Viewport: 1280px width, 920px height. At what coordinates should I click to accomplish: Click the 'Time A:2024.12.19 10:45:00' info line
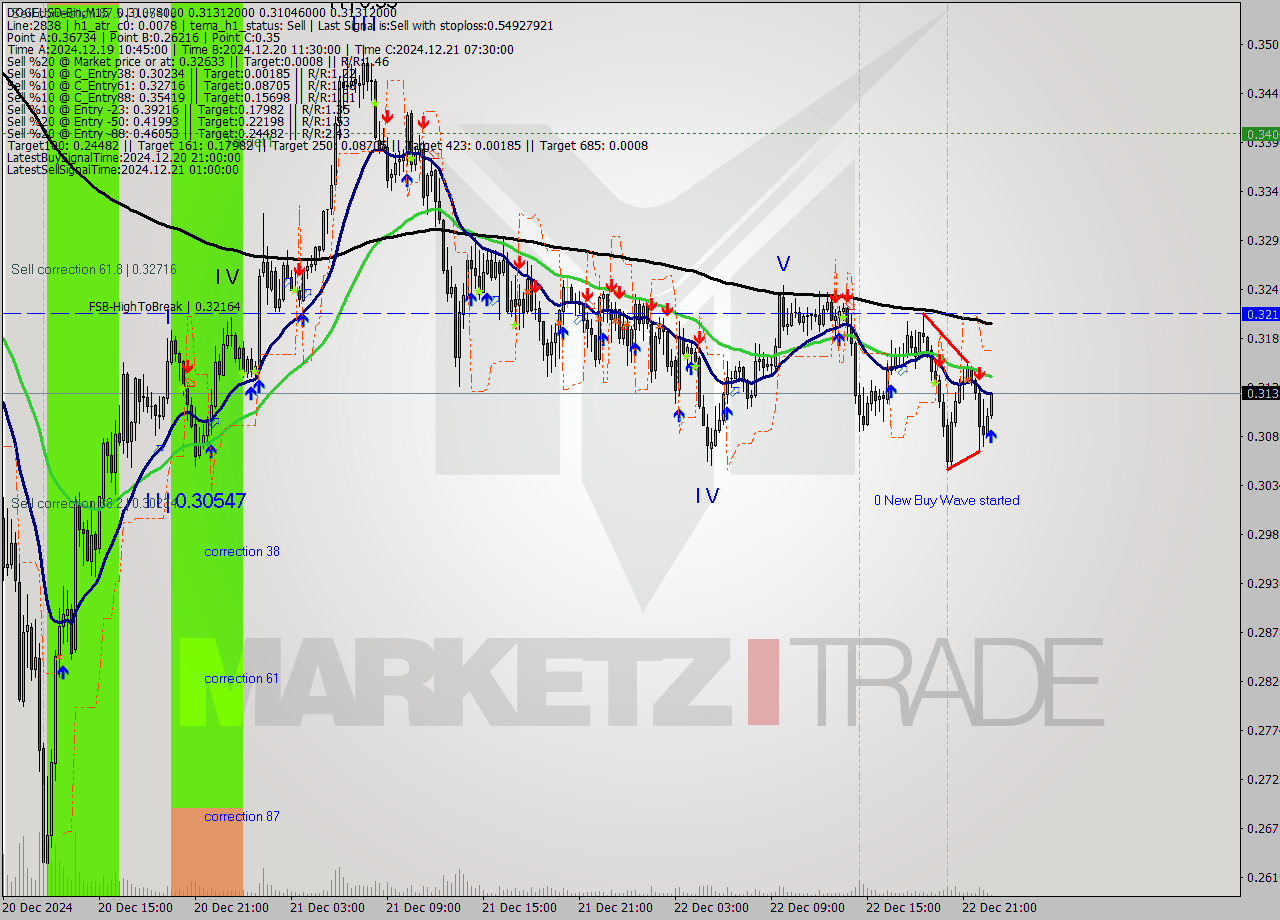click(260, 49)
